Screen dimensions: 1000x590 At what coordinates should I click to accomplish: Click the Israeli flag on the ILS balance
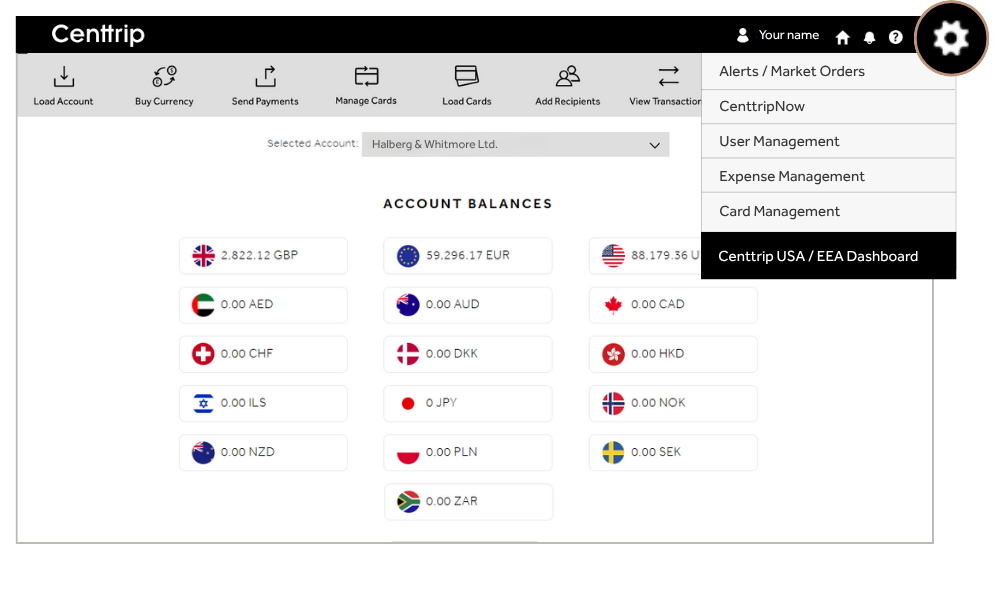[x=203, y=403]
